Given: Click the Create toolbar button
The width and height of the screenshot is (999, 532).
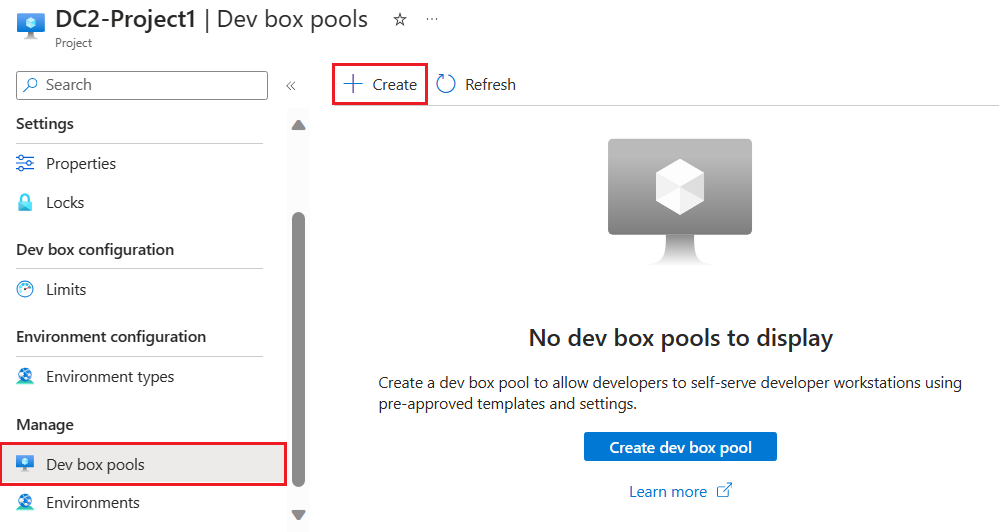Looking at the screenshot, I should pyautogui.click(x=380, y=84).
